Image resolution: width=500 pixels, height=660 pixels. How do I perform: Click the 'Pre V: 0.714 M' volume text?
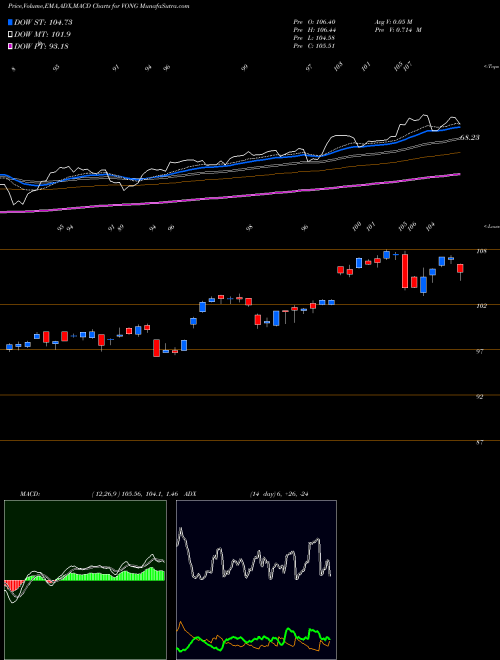click(398, 30)
